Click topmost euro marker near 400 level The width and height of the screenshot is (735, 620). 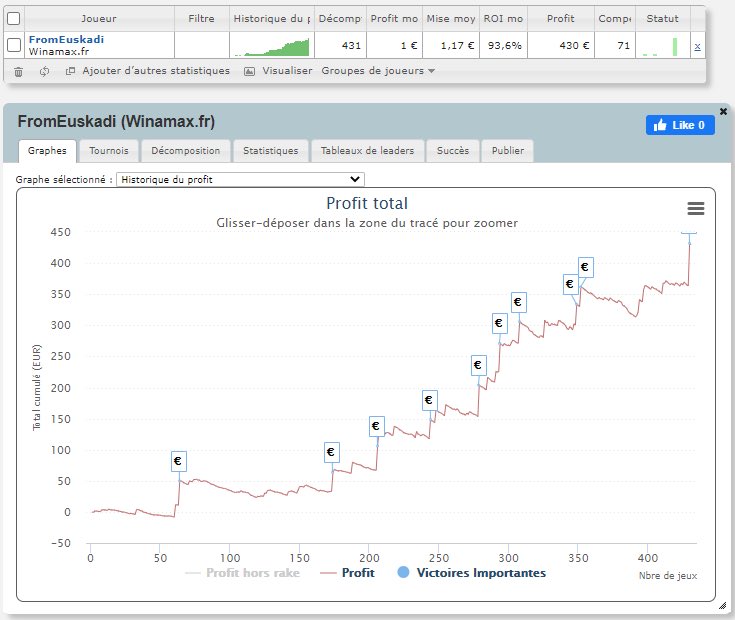click(x=585, y=268)
